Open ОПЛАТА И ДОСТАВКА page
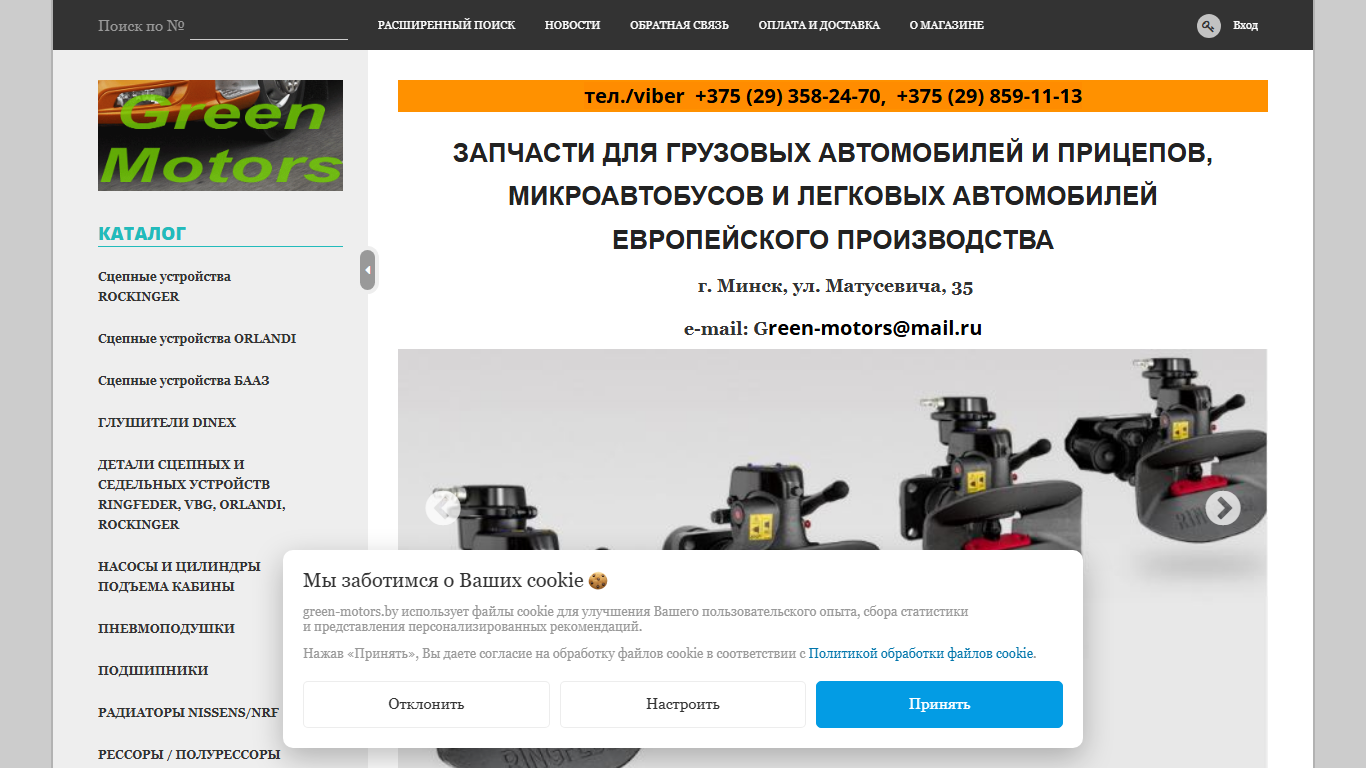Screen dimensions: 1366x768 point(819,25)
